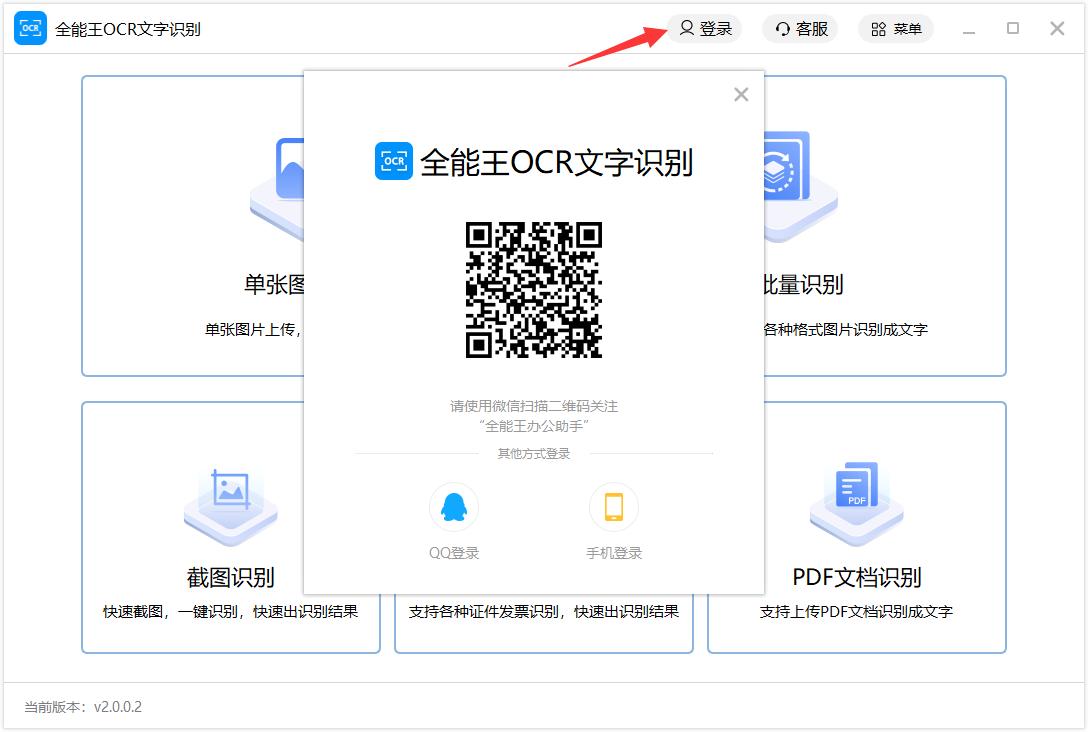The height and width of the screenshot is (732, 1088).
Task: Select the 手机登录 text label
Action: point(614,553)
